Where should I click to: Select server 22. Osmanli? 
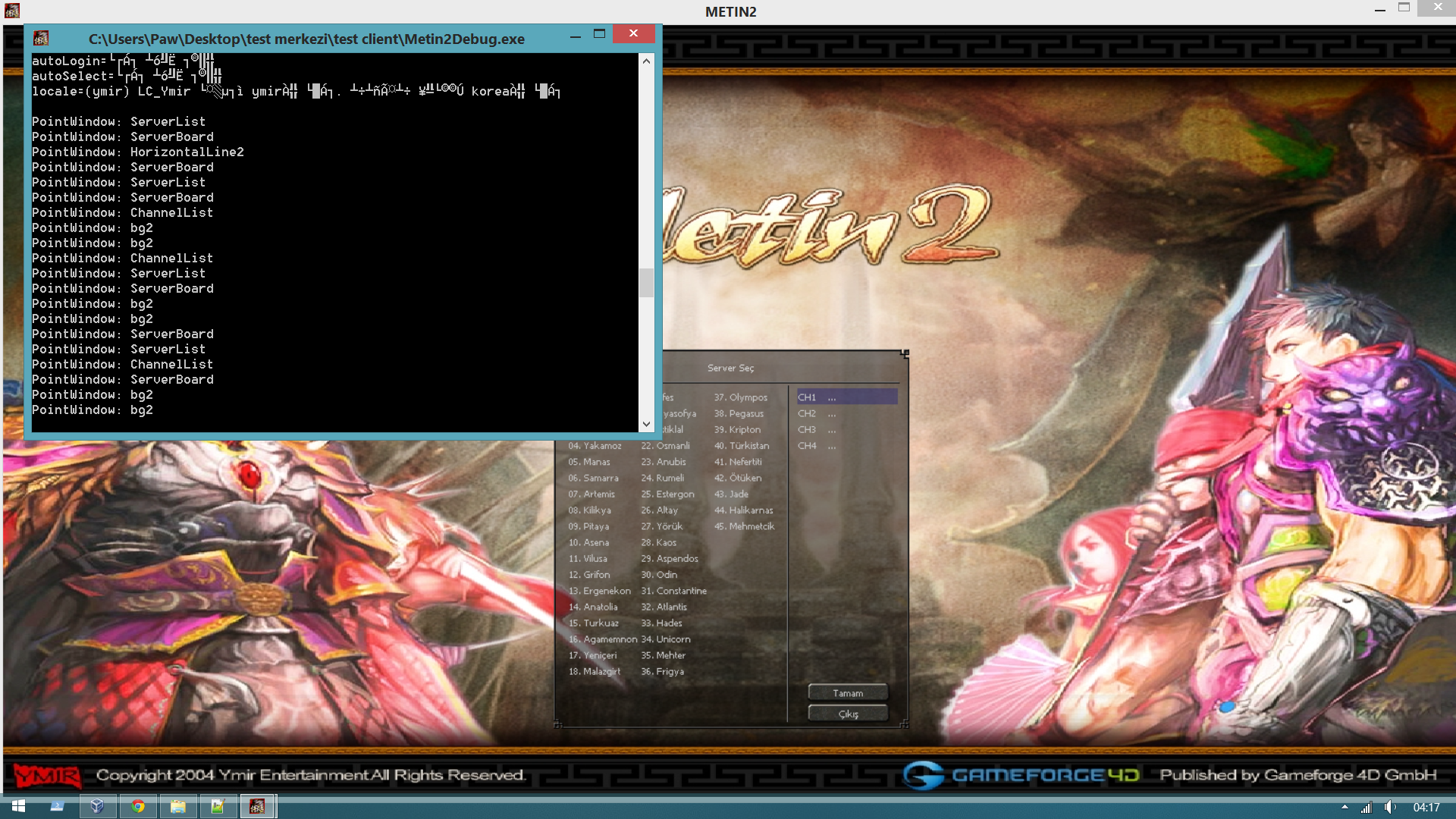click(666, 445)
